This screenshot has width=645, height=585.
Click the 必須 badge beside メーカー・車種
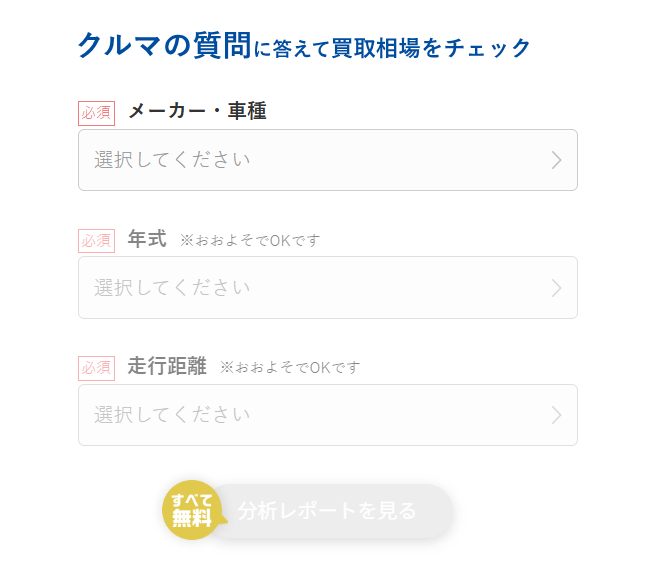97,113
